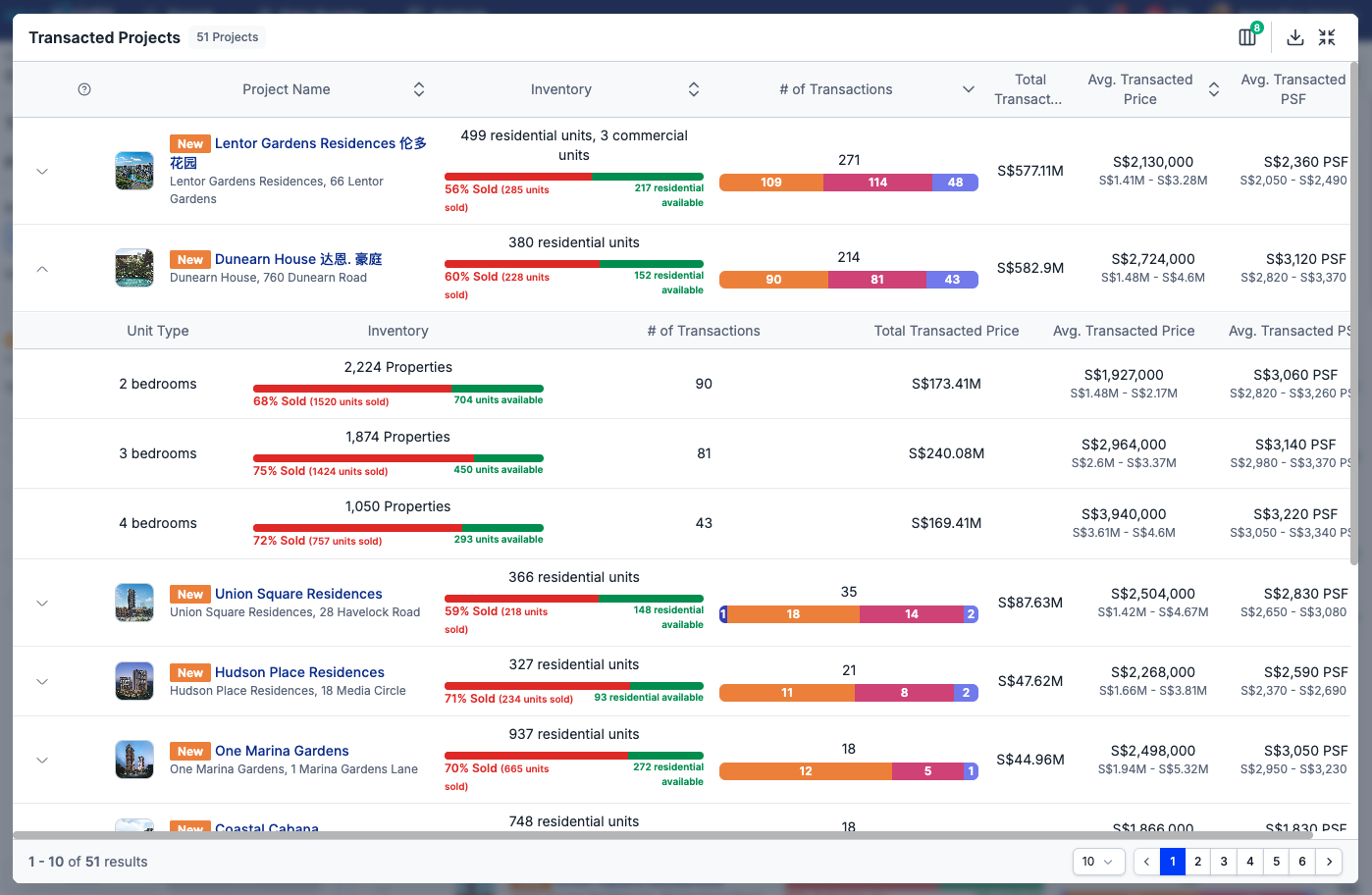
Task: Click the download icon in header
Action: point(1295,37)
